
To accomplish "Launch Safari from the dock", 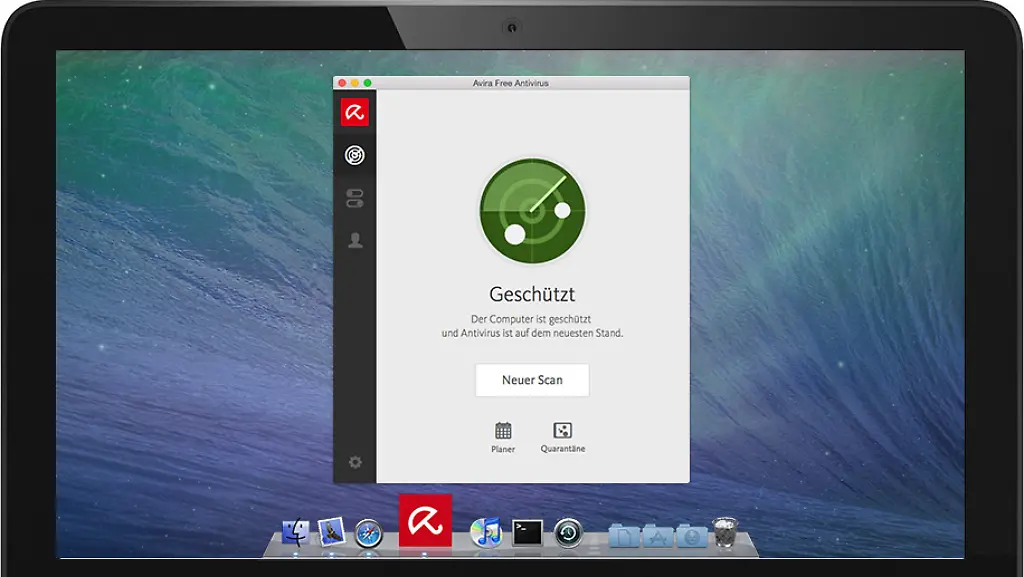I will (368, 533).
